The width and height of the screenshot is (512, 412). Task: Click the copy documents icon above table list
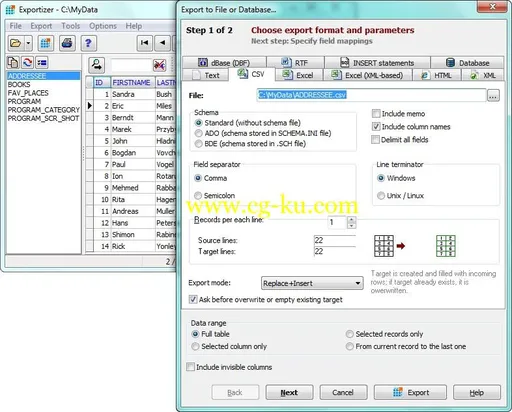pos(13,62)
